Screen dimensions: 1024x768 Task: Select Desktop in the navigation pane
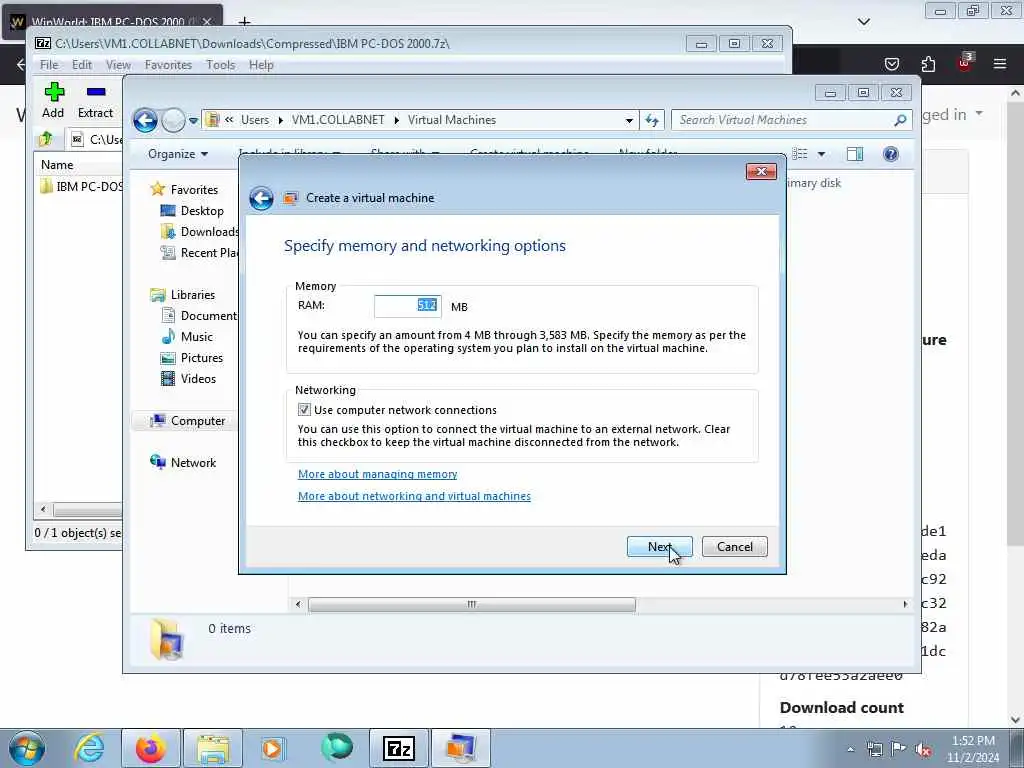coord(202,211)
